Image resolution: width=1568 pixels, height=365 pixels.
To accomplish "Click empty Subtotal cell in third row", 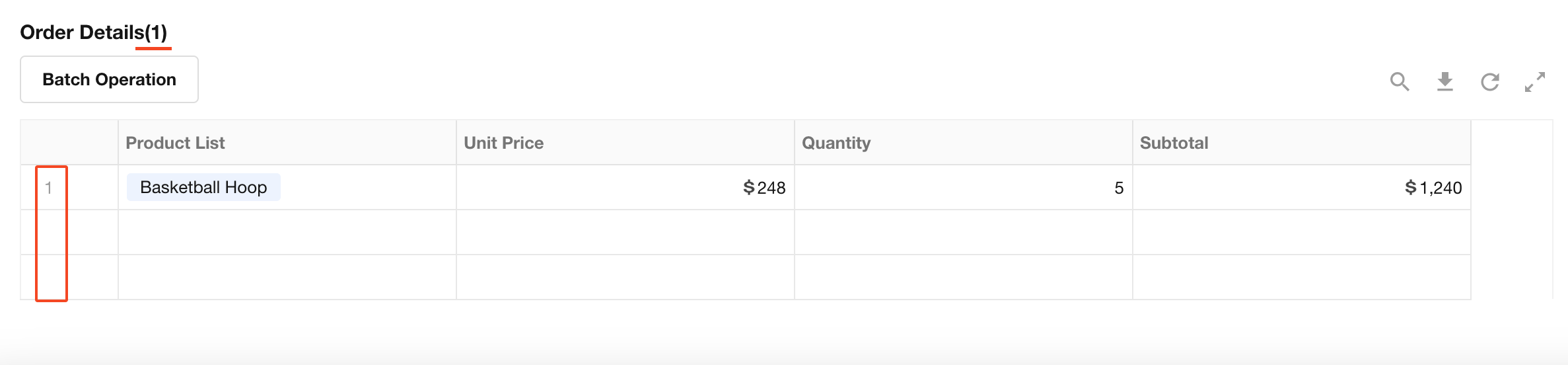I will (x=1301, y=277).
